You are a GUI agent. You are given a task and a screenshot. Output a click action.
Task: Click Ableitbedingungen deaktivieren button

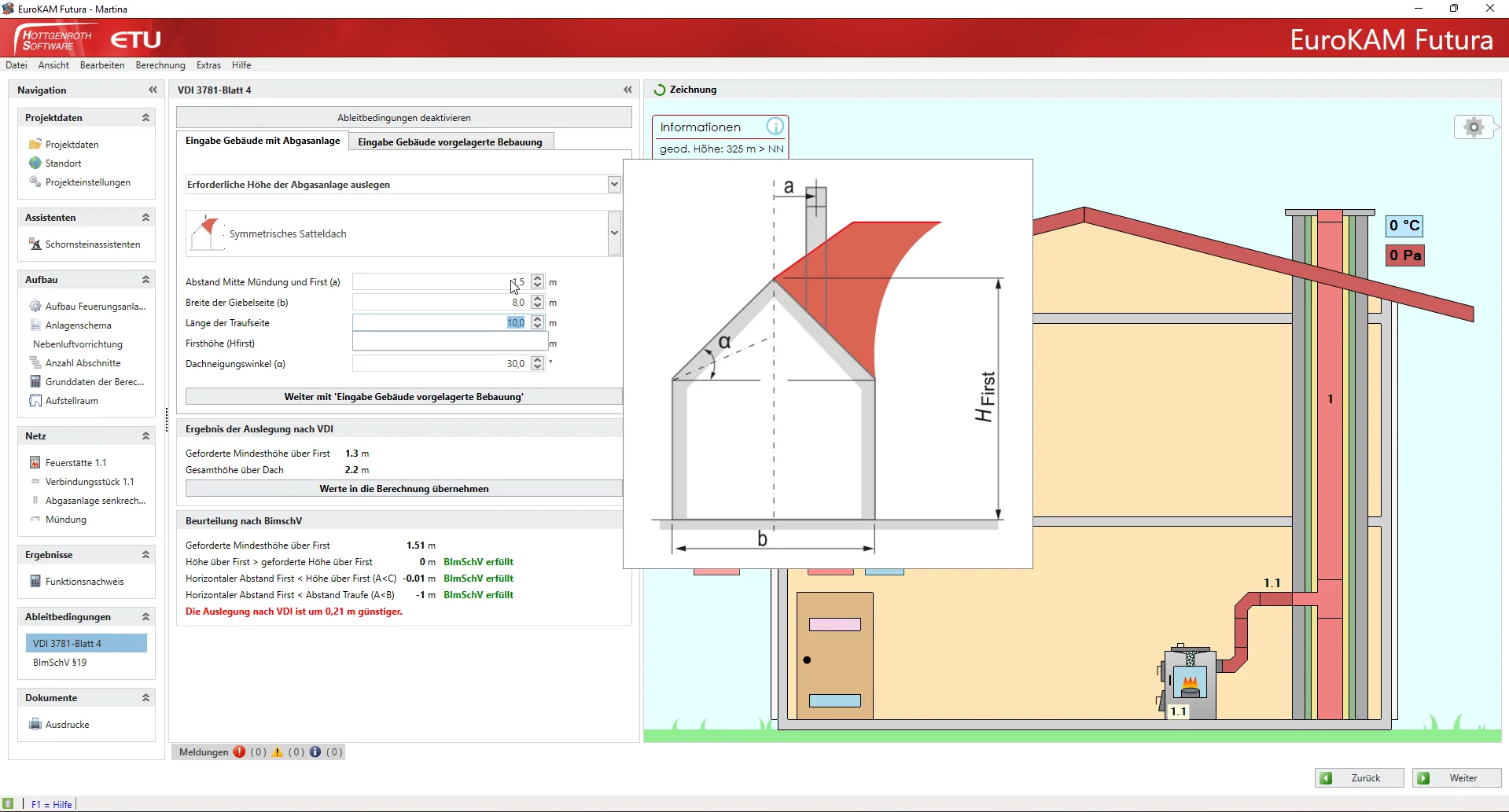coord(403,118)
